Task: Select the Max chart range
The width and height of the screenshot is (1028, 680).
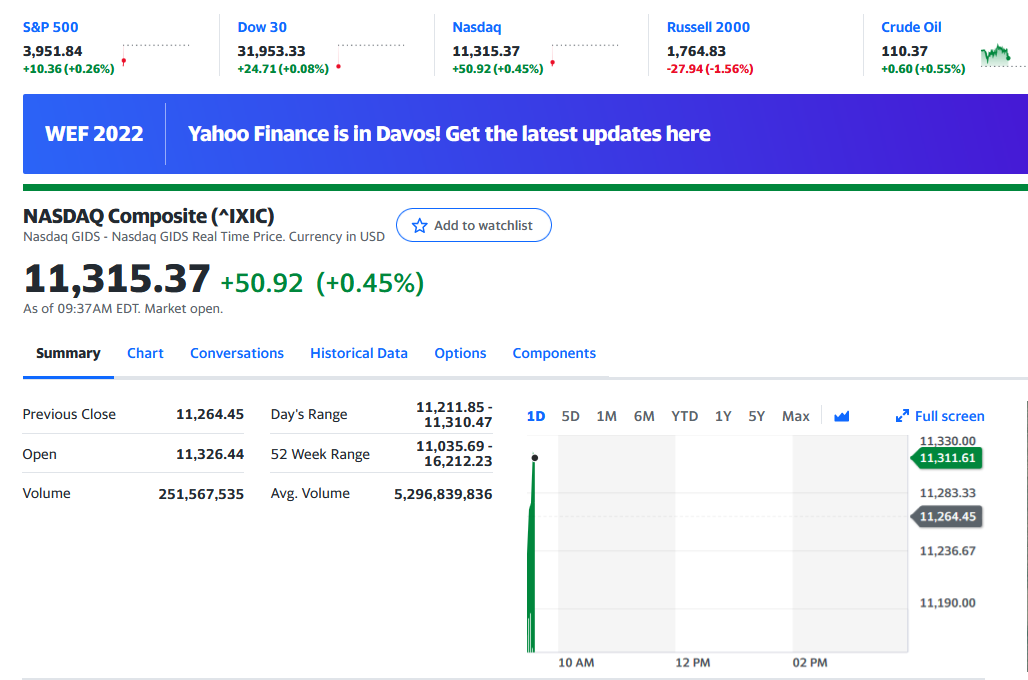Action: pyautogui.click(x=795, y=416)
